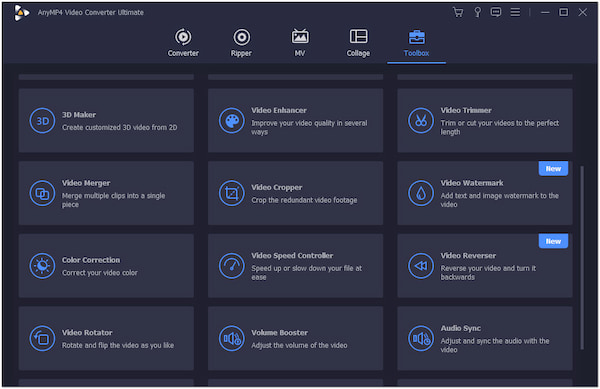The height and width of the screenshot is (389, 600).
Task: Click the Video Enhancer palette icon
Action: [232, 121]
